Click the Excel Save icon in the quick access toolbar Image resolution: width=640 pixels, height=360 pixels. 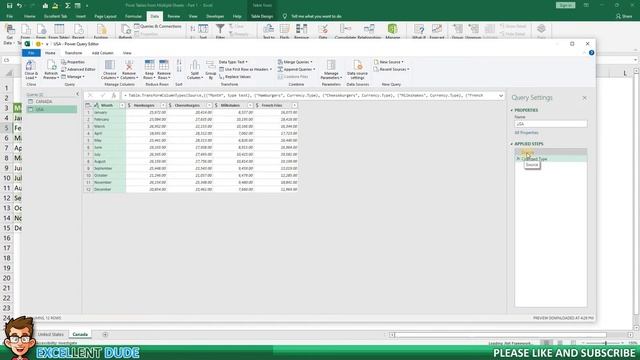9,6
